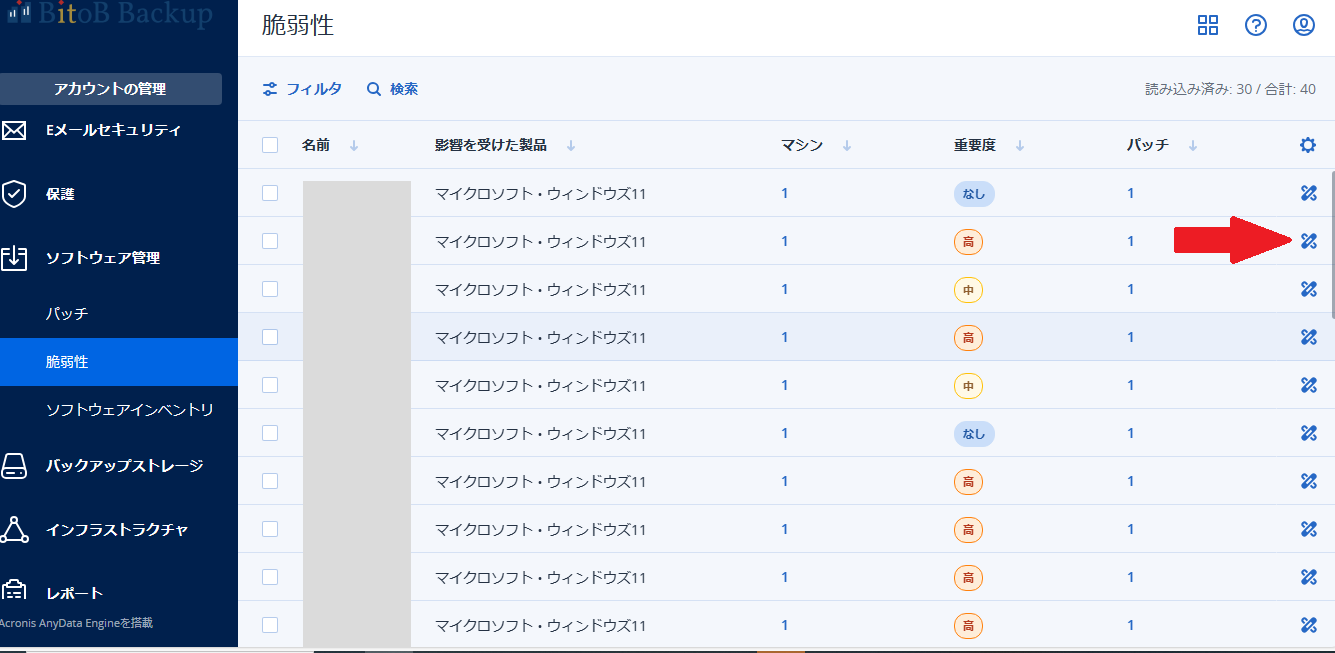Screen dimensions: 1335x653
Task: Click the remediation wrench icon in seventh row
Action: point(1308,481)
